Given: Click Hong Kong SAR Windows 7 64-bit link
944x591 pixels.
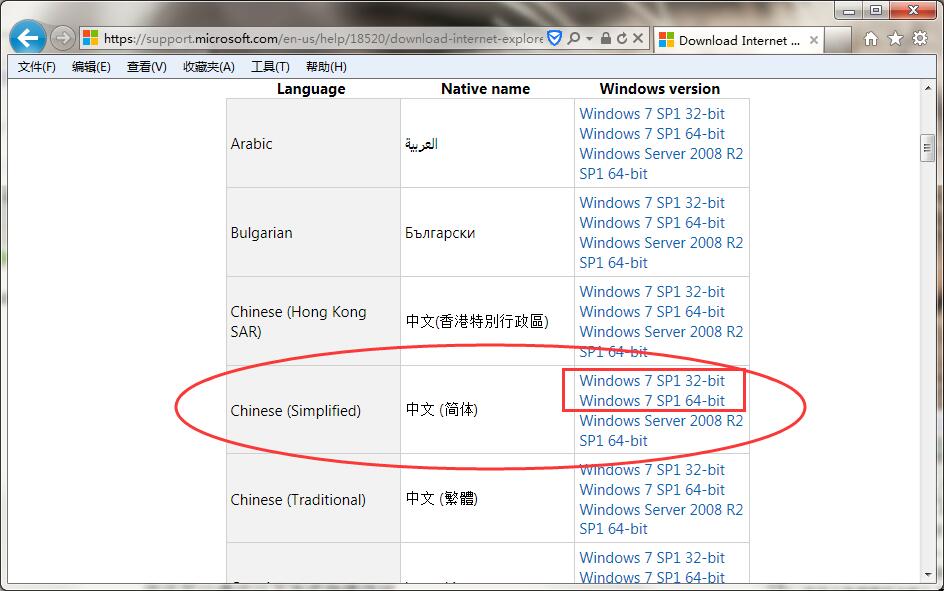Looking at the screenshot, I should click(652, 312).
